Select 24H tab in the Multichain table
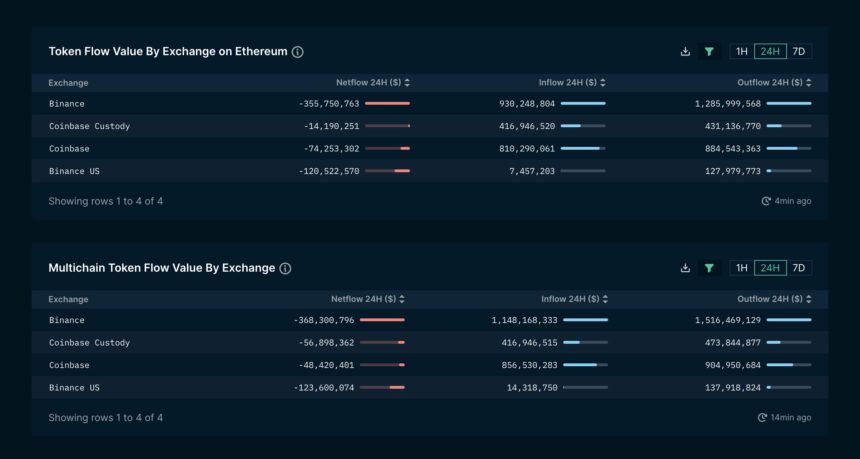The width and height of the screenshot is (860, 459). [770, 268]
